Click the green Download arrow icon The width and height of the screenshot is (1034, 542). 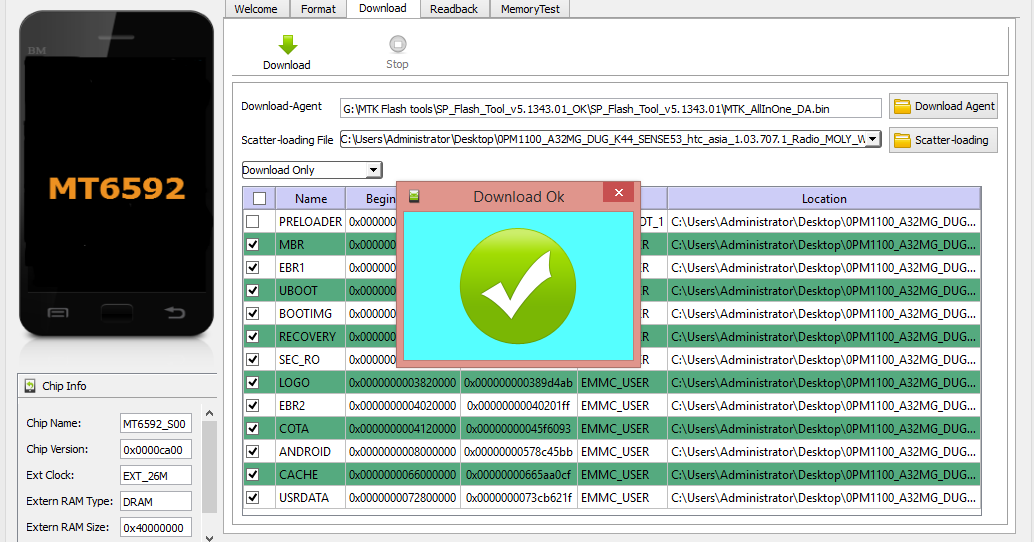coord(288,45)
